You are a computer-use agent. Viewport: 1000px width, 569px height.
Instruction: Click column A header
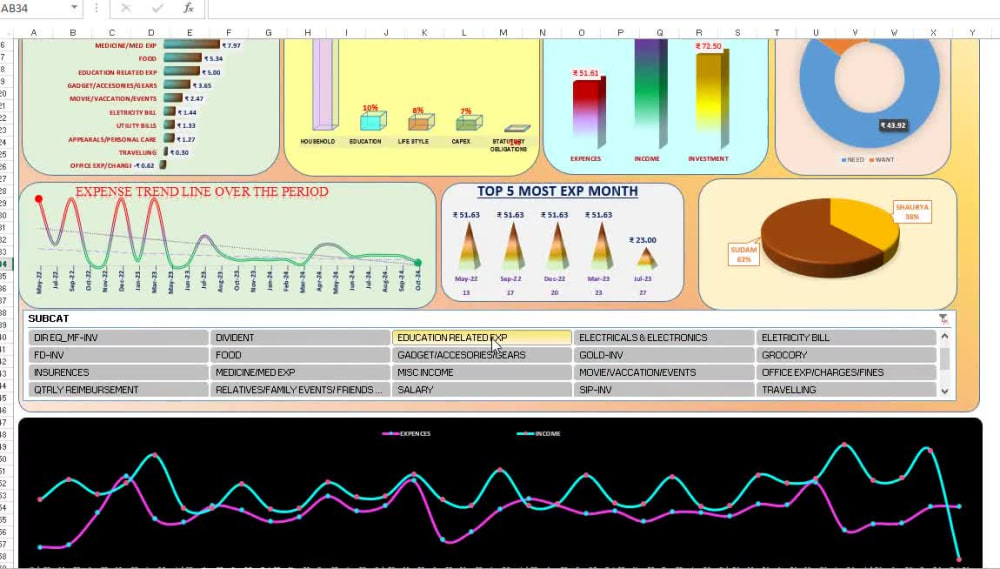[33, 33]
